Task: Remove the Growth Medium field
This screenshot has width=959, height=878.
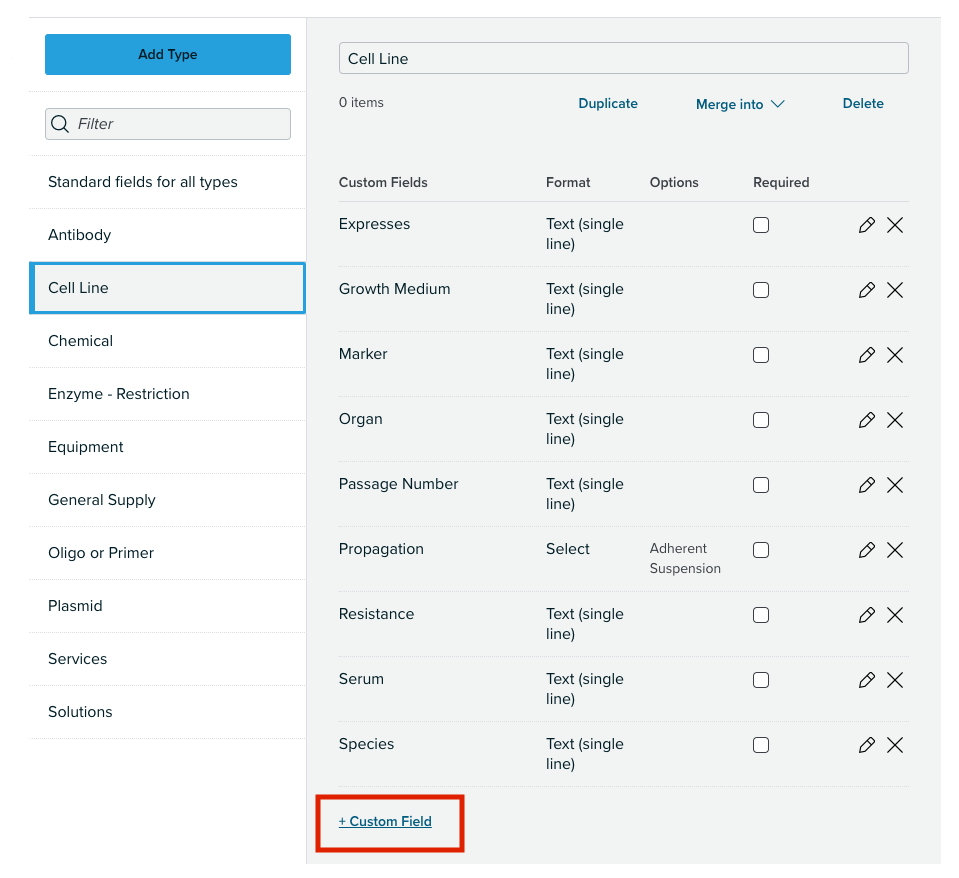Action: (895, 290)
